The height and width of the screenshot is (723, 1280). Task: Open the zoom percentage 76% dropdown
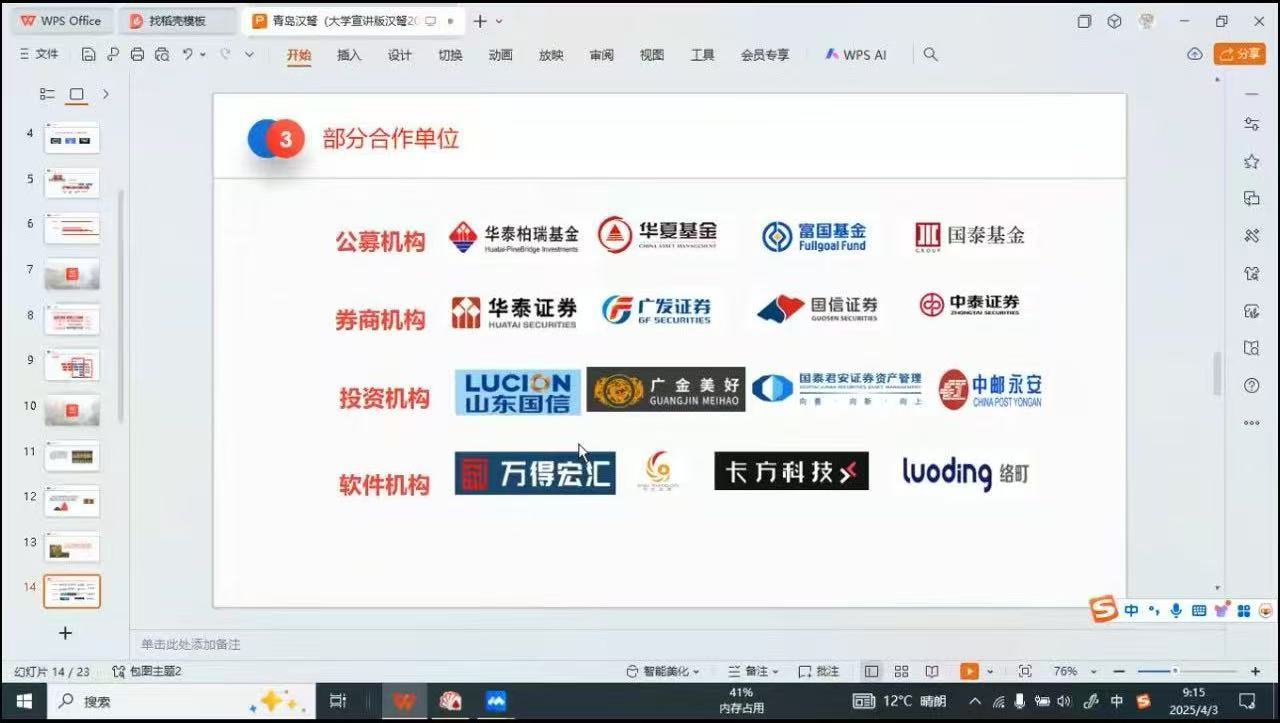click(1073, 671)
